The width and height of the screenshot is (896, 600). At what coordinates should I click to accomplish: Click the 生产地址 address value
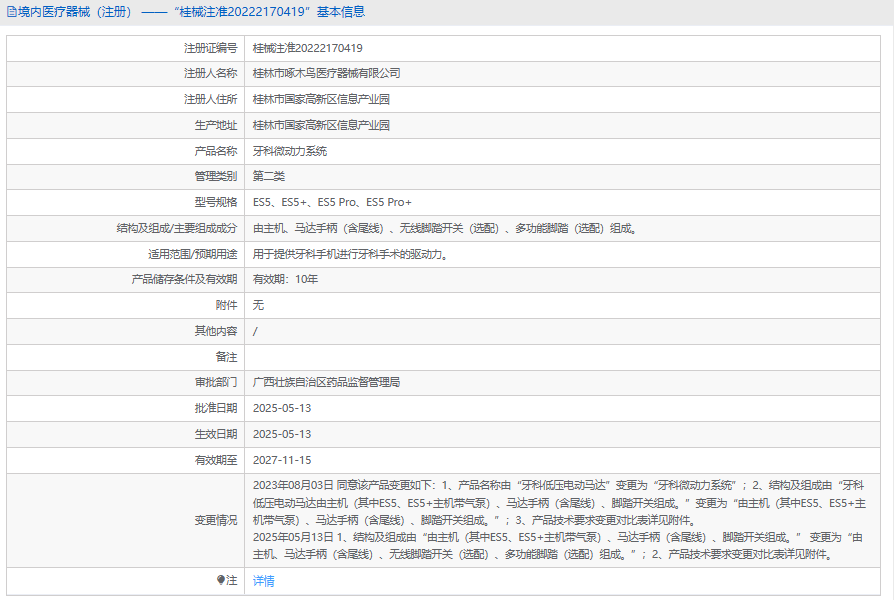[x=321, y=125]
